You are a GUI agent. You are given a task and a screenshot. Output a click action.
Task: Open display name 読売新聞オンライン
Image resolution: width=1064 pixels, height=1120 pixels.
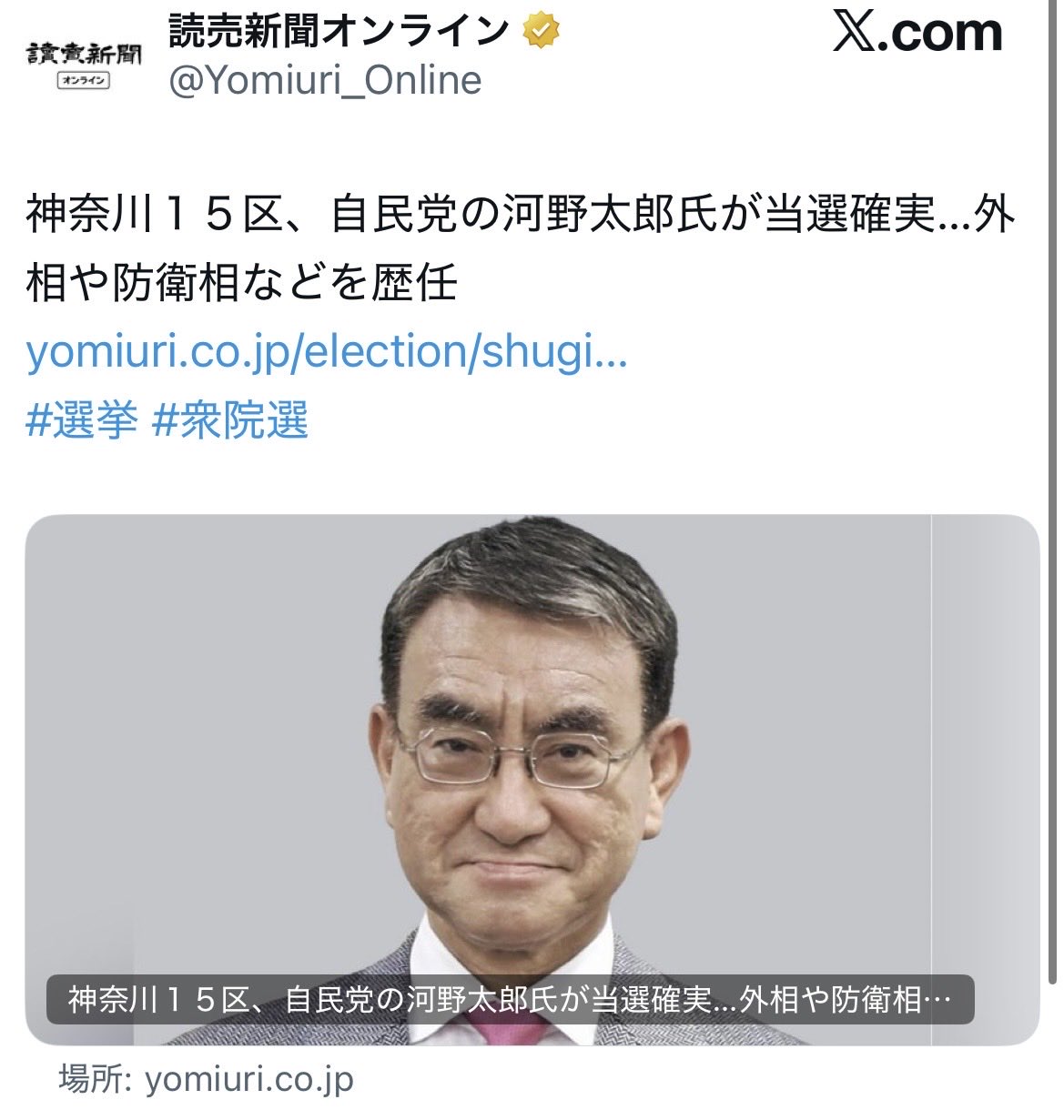click(x=339, y=32)
